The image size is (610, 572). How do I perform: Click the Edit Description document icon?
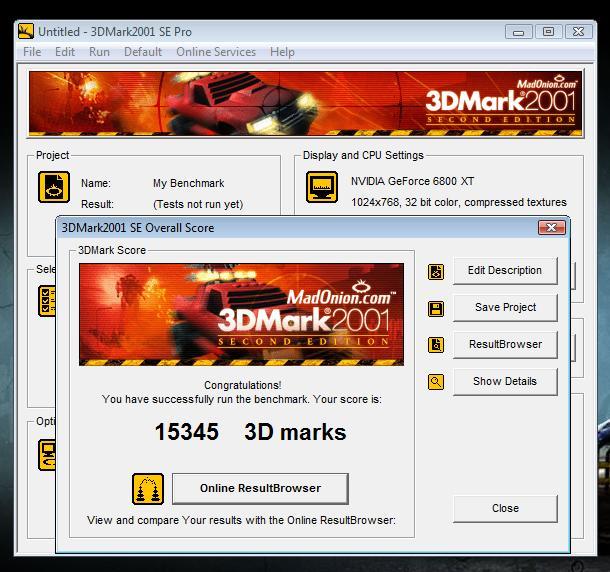tap(436, 272)
